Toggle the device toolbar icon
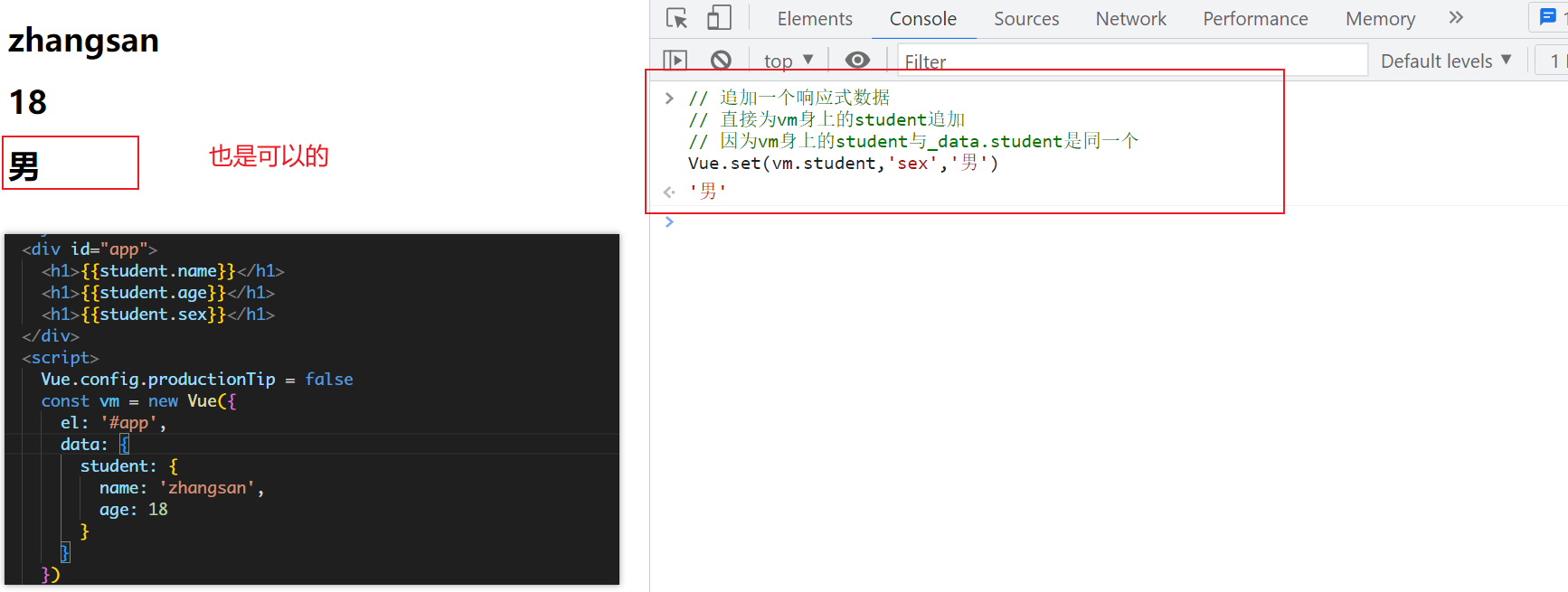Viewport: 1568px width, 592px height. [719, 18]
